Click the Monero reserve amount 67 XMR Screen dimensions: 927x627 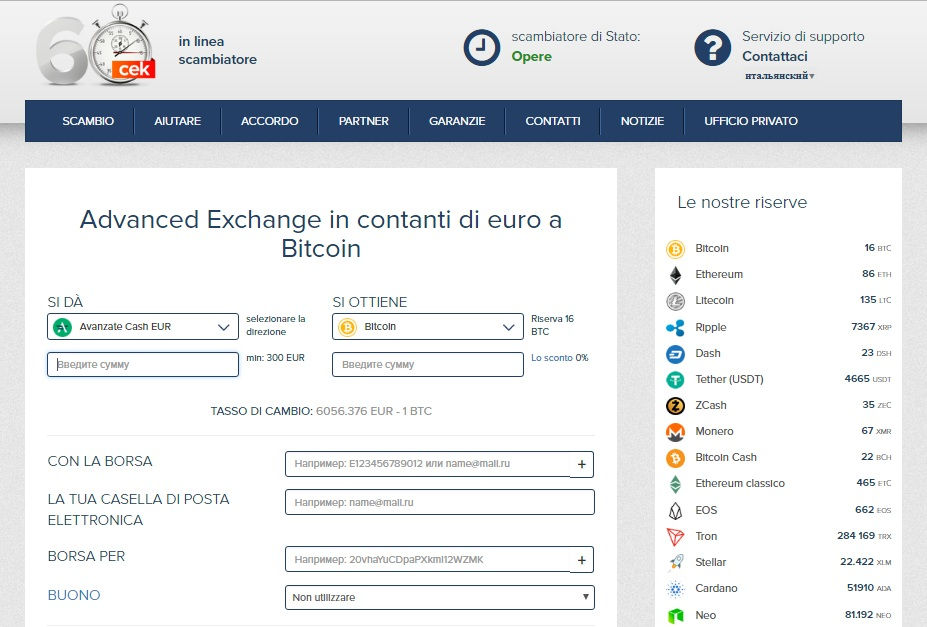point(876,431)
